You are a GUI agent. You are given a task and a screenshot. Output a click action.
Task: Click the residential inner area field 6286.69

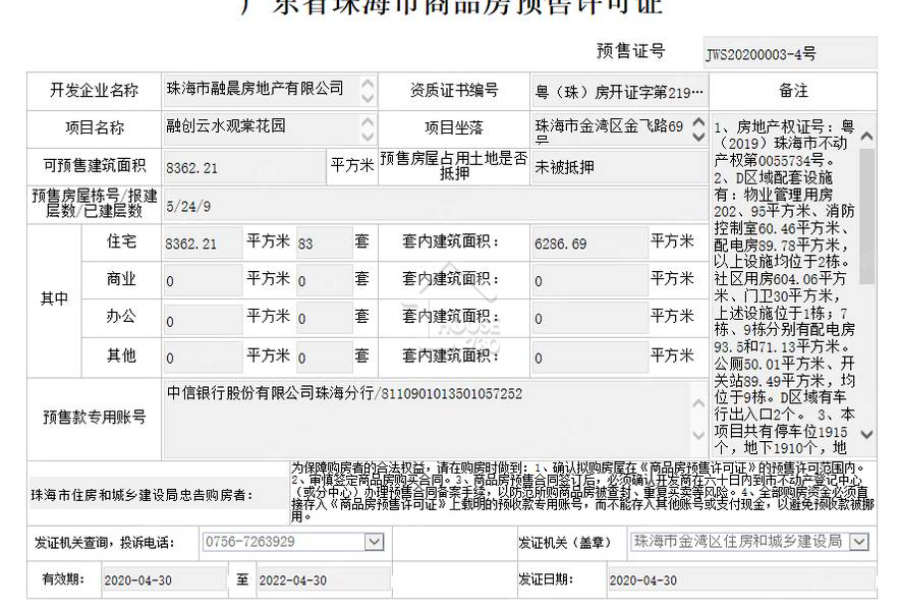tap(590, 243)
